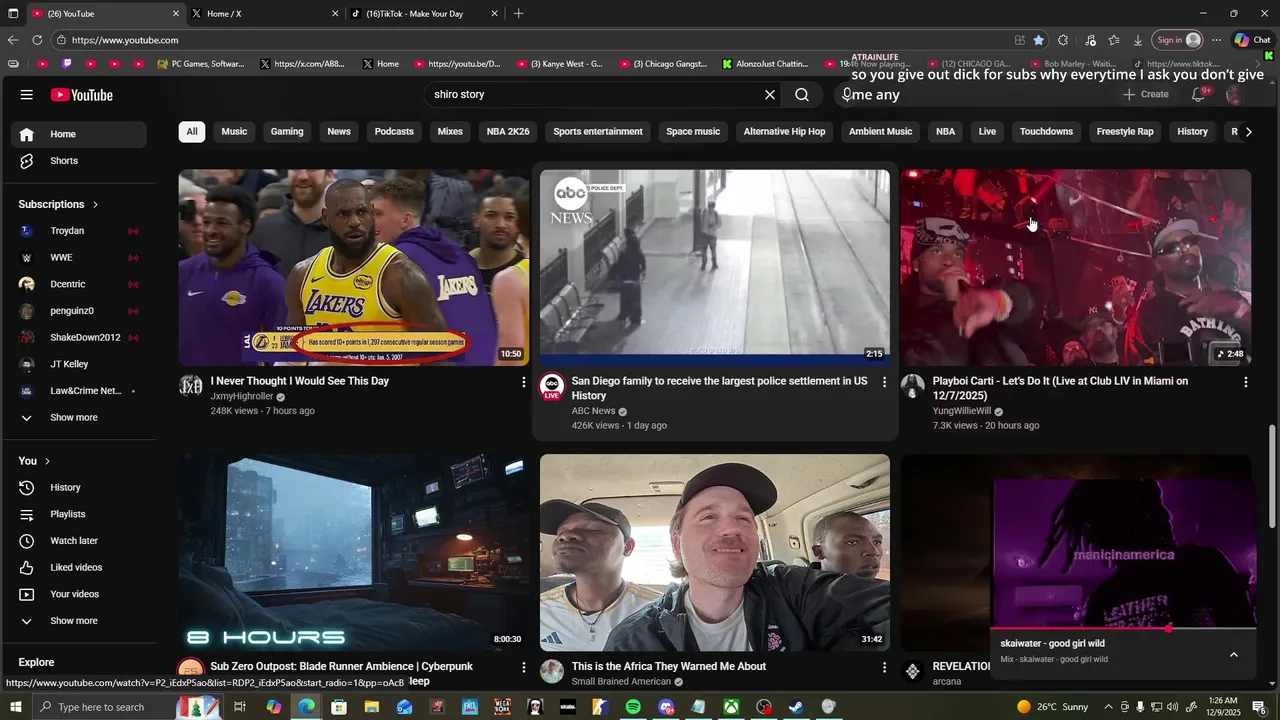Open ABC News channel avatar
The width and height of the screenshot is (1280, 720).
552,387
